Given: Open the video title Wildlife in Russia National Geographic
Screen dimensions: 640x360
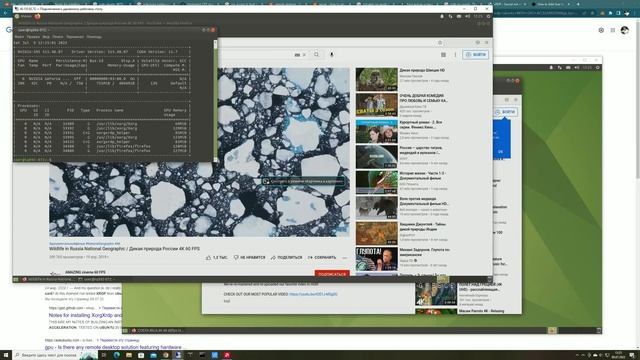Looking at the screenshot, I should 124,249.
